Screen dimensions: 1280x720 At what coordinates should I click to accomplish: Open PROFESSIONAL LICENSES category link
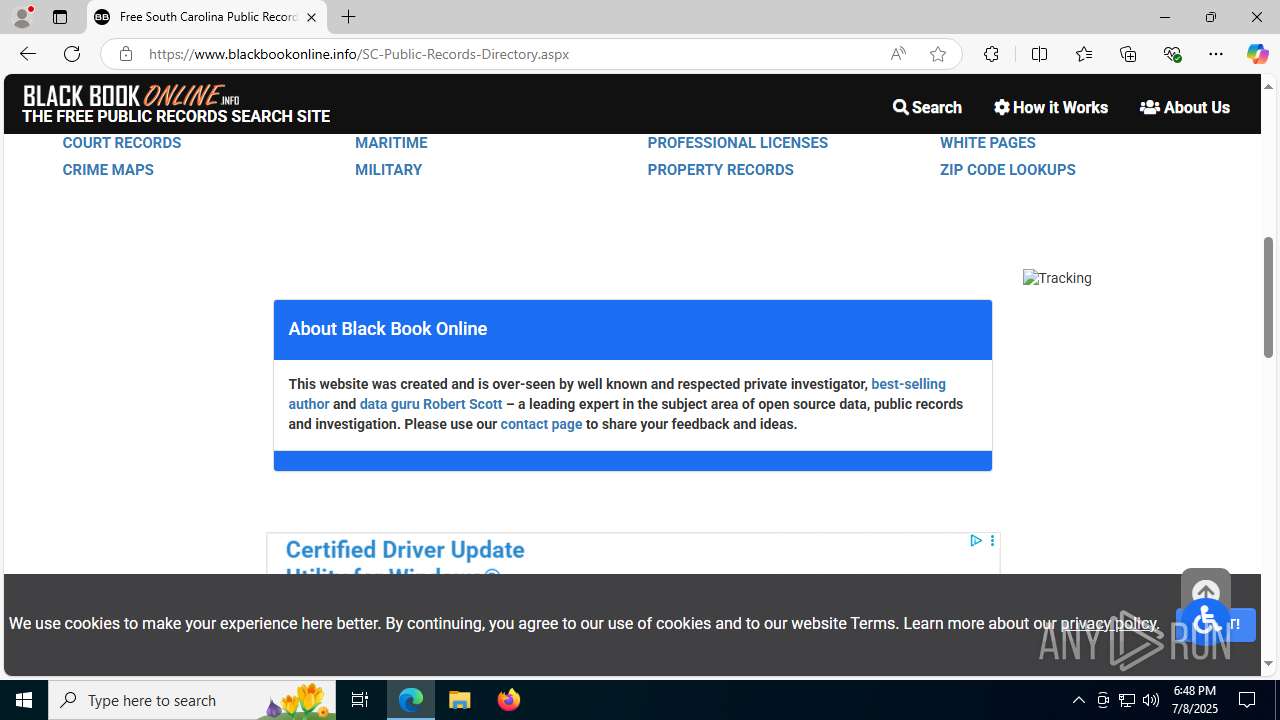pyautogui.click(x=738, y=143)
